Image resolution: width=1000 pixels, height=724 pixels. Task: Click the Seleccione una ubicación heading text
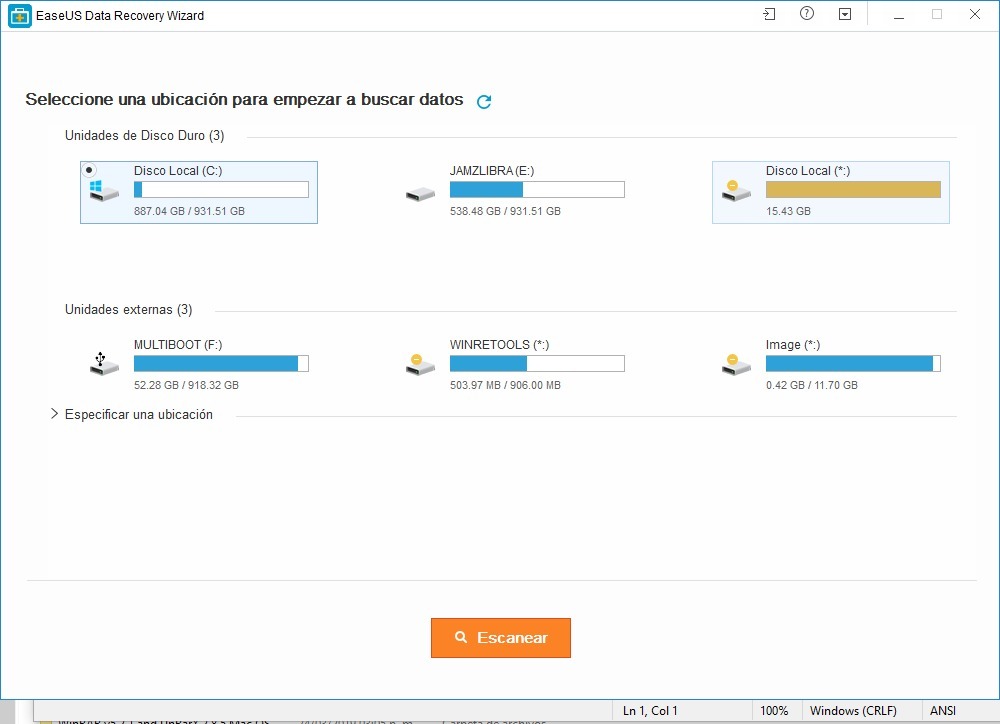pyautogui.click(x=244, y=100)
